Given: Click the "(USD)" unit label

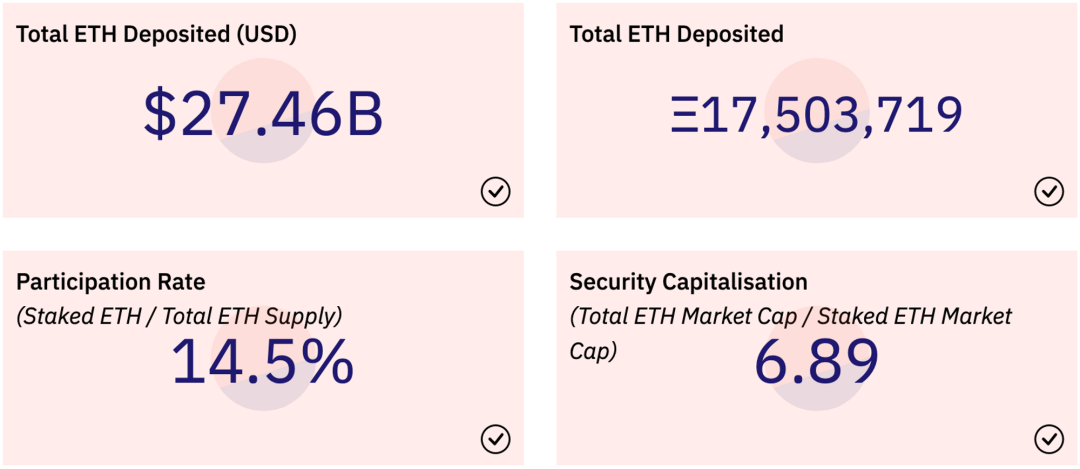Looking at the screenshot, I should coord(268,34).
